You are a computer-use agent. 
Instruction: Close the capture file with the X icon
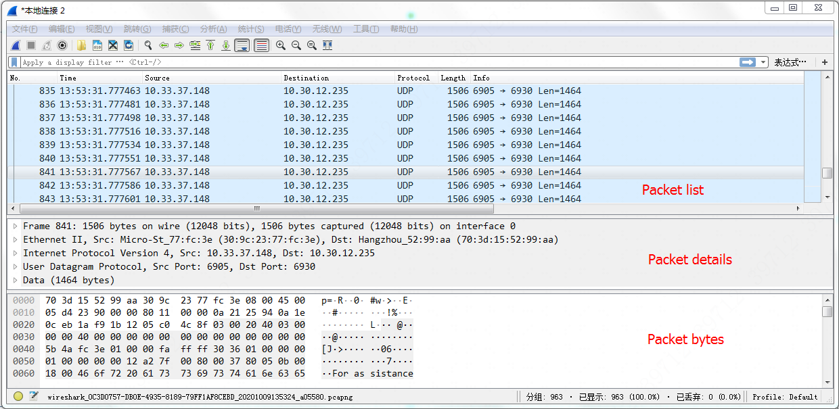pos(113,45)
